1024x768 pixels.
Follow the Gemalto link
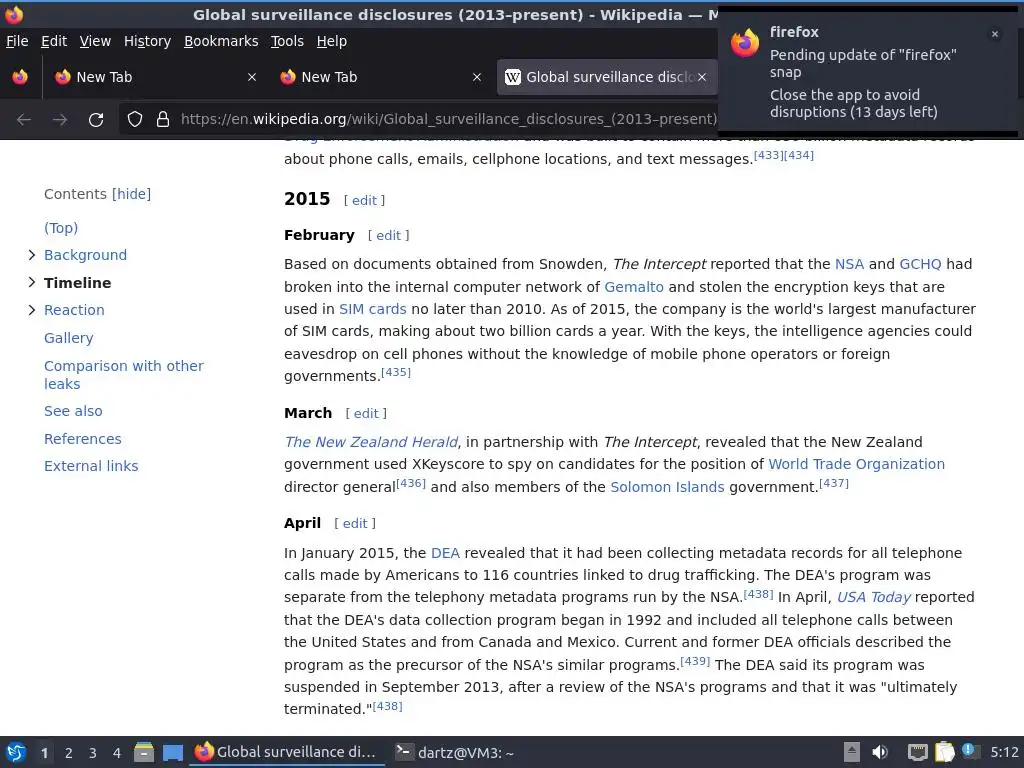tap(633, 287)
